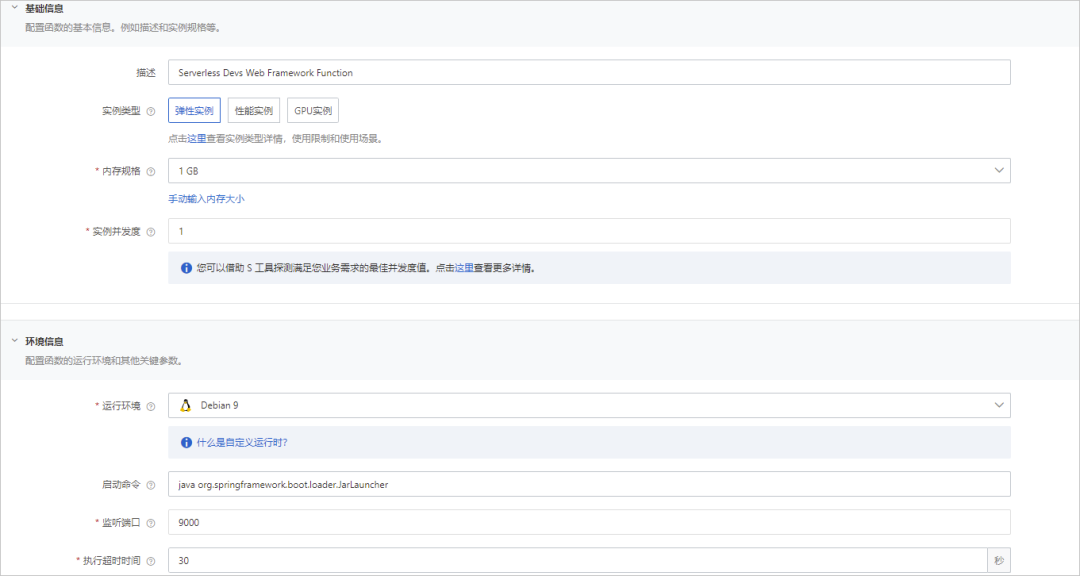1080x576 pixels.
Task: Select GPU实例 instance type
Action: click(313, 111)
